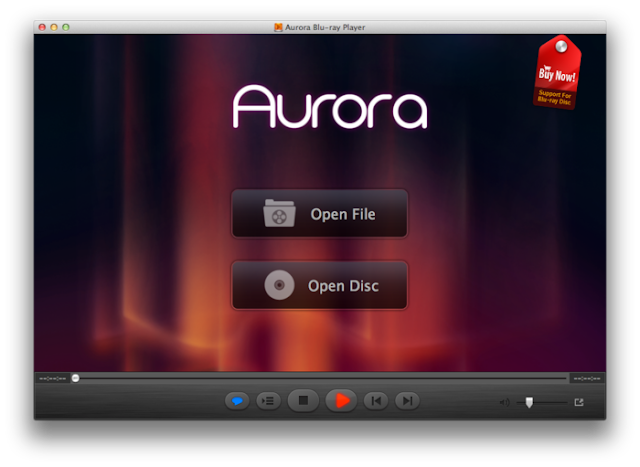Viewport: 640px width, 467px height.
Task: Click the elapsed time readout
Action: [x=53, y=379]
